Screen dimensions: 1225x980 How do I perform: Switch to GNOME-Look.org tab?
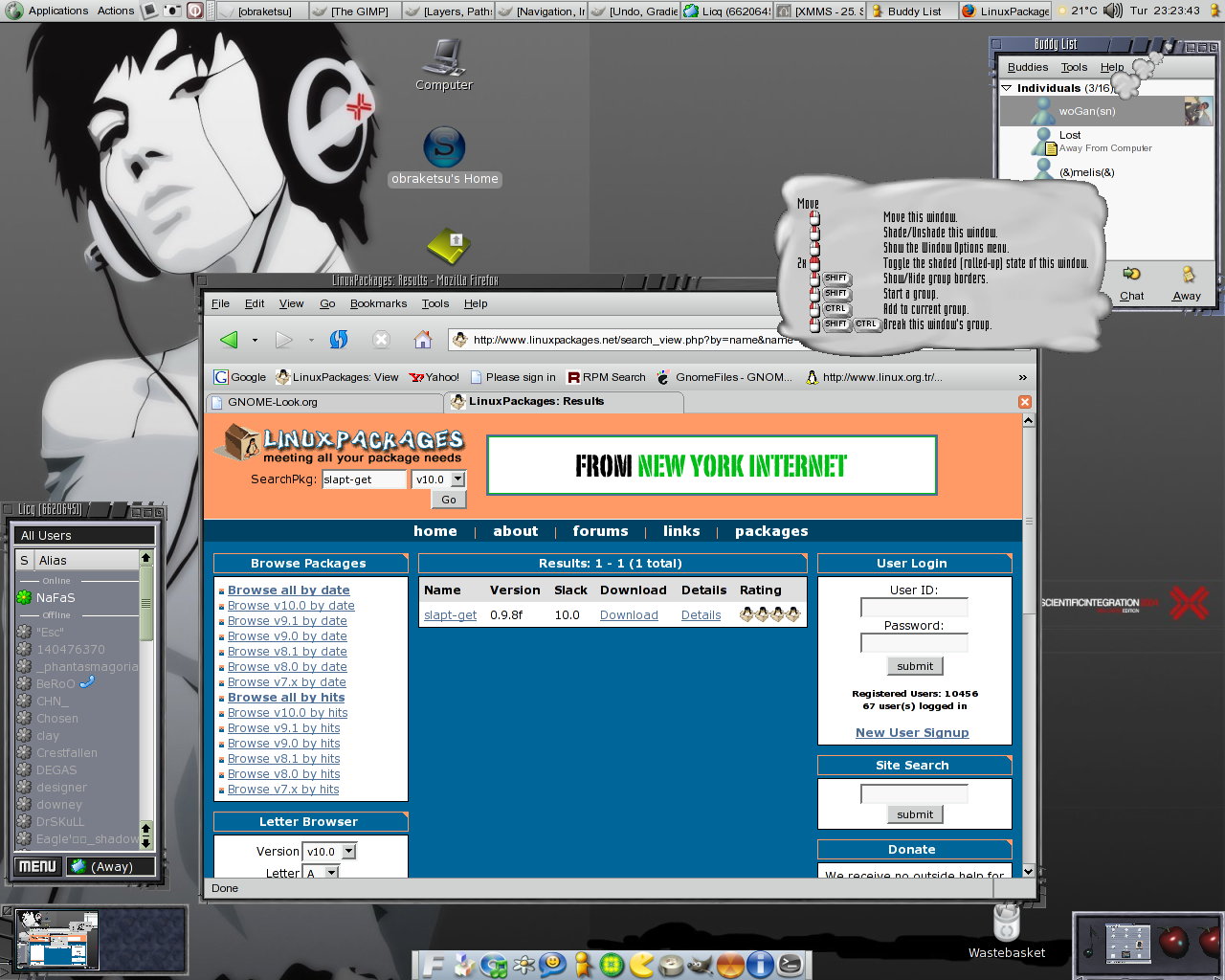pyautogui.click(x=323, y=402)
